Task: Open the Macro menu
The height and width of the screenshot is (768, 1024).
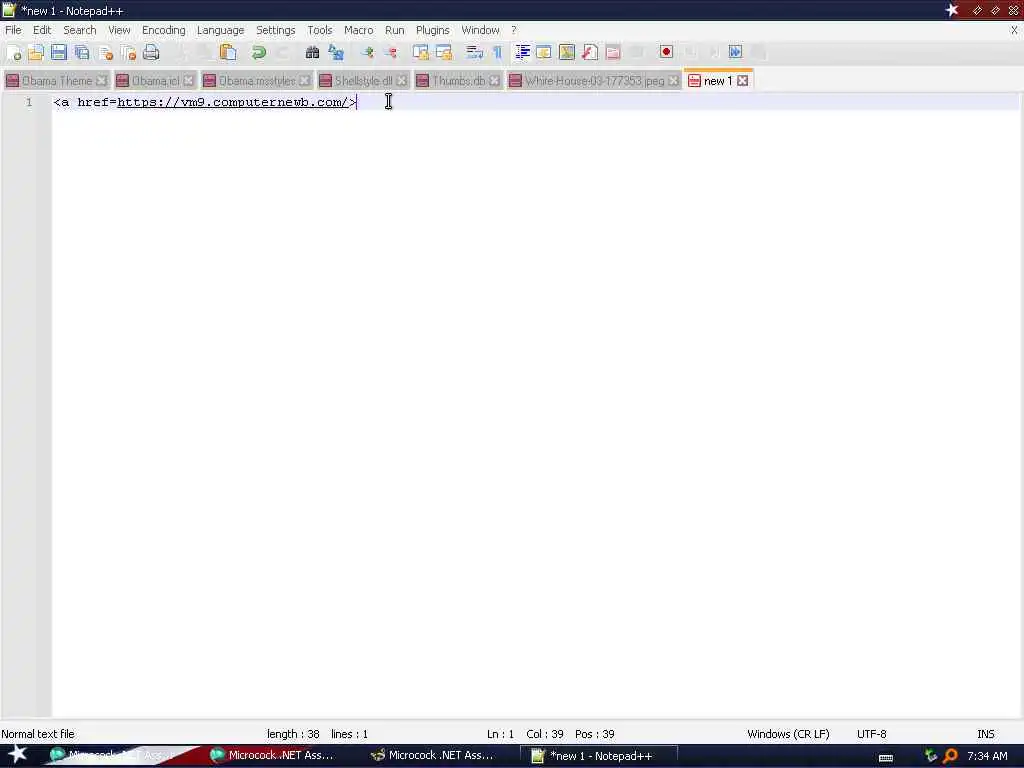Action: (x=359, y=30)
